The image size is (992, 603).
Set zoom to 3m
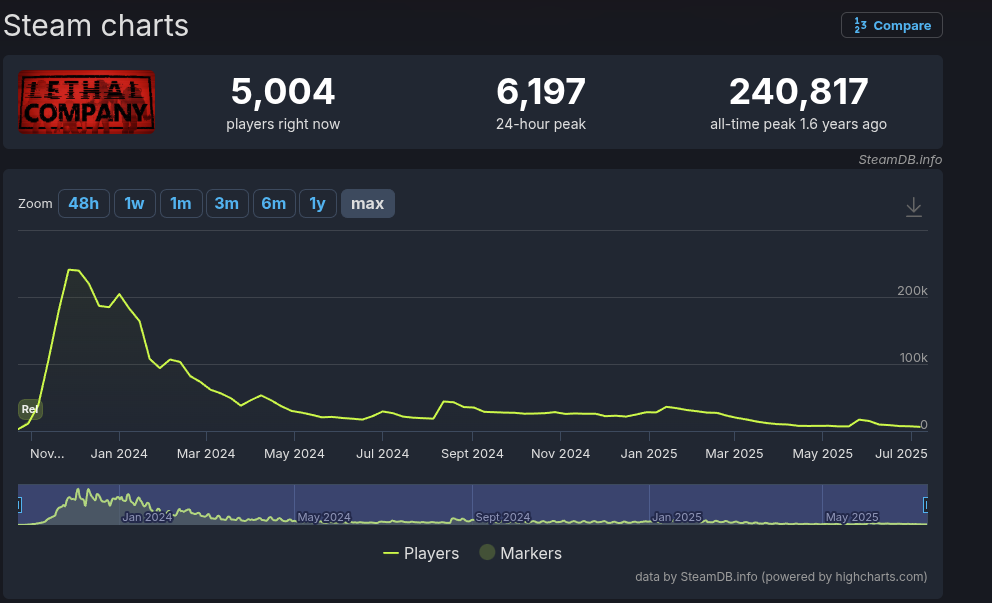226,204
